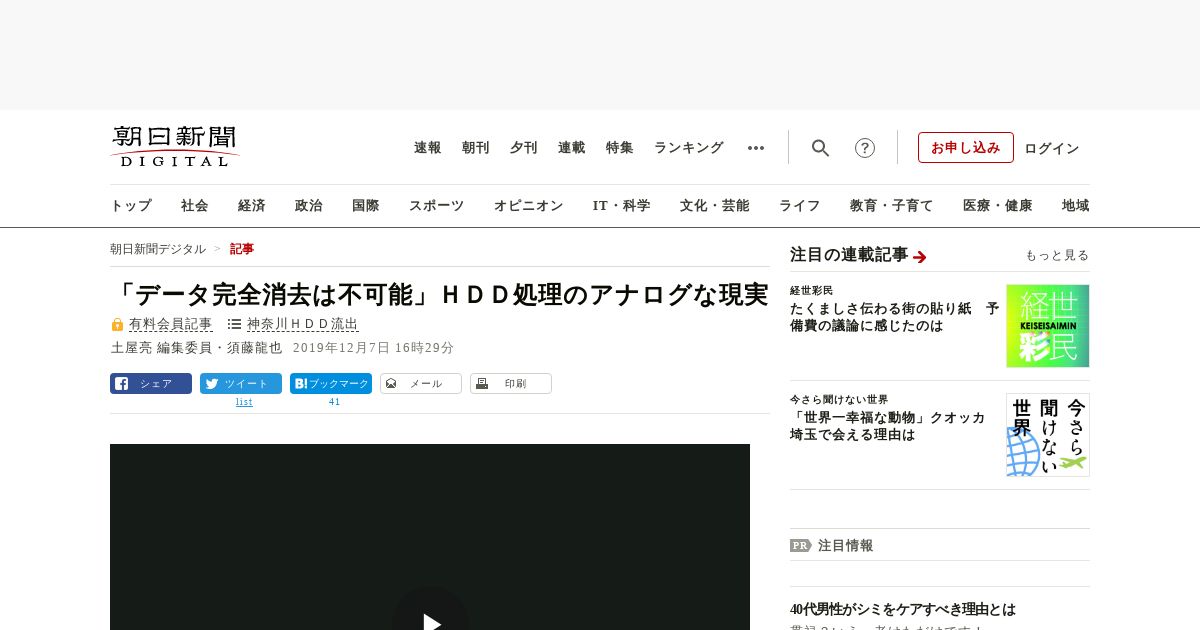Click the 経世彩民 series label

(x=811, y=290)
